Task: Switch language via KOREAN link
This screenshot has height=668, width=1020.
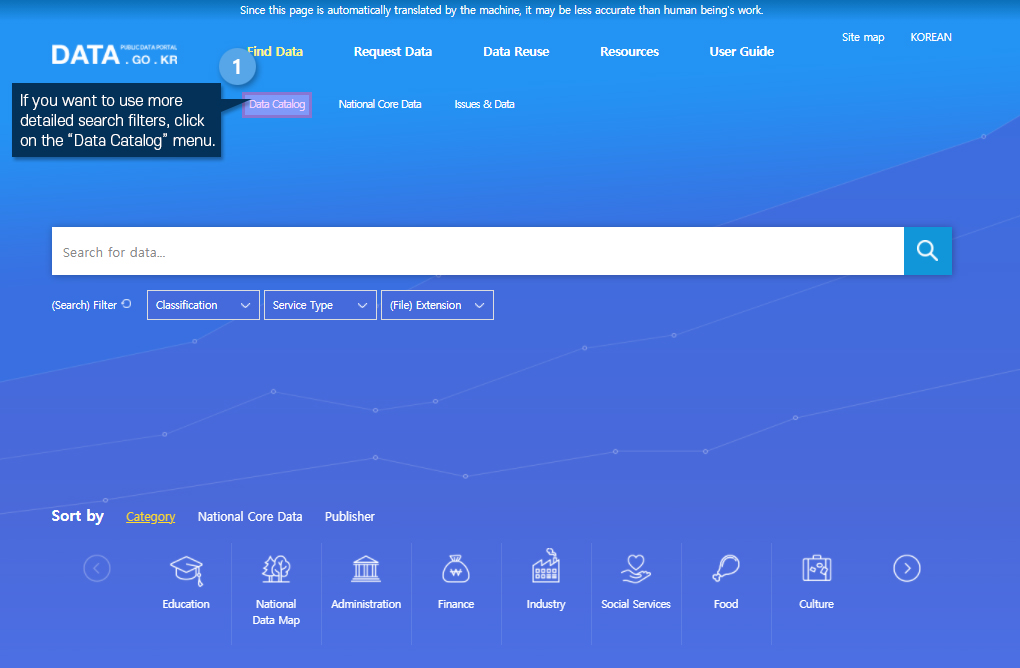Action: pyautogui.click(x=930, y=38)
